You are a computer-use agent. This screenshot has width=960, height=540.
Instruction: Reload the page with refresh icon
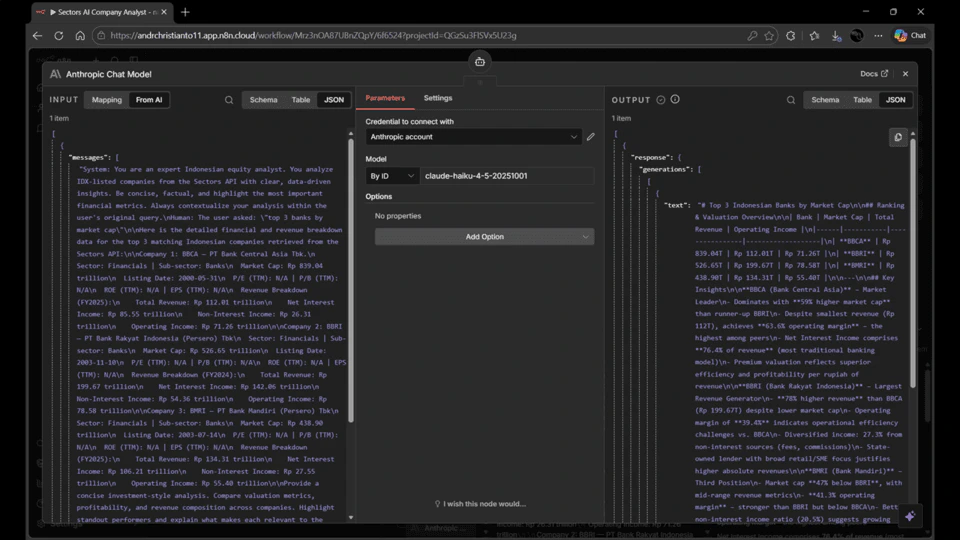[x=59, y=36]
